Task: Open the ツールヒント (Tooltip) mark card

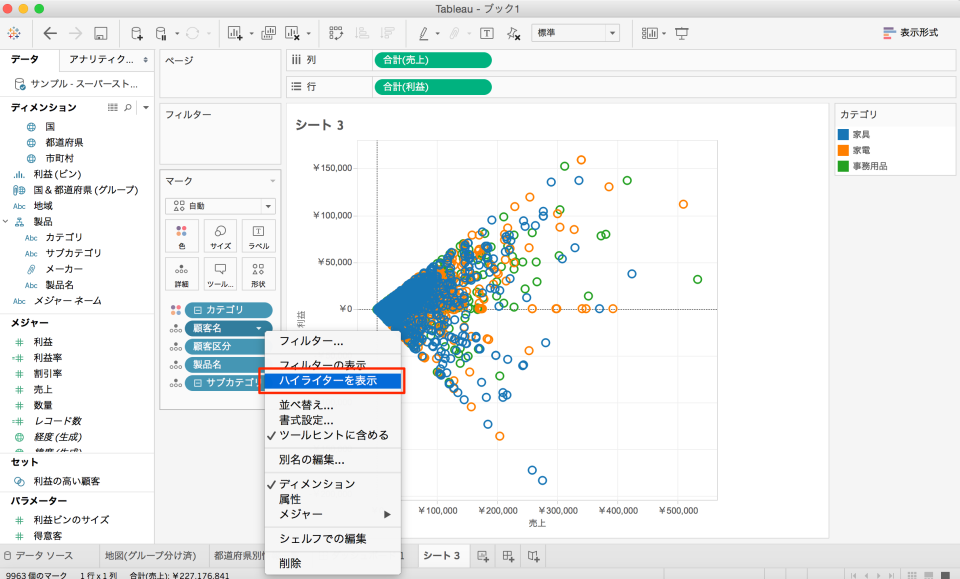Action: [x=220, y=273]
